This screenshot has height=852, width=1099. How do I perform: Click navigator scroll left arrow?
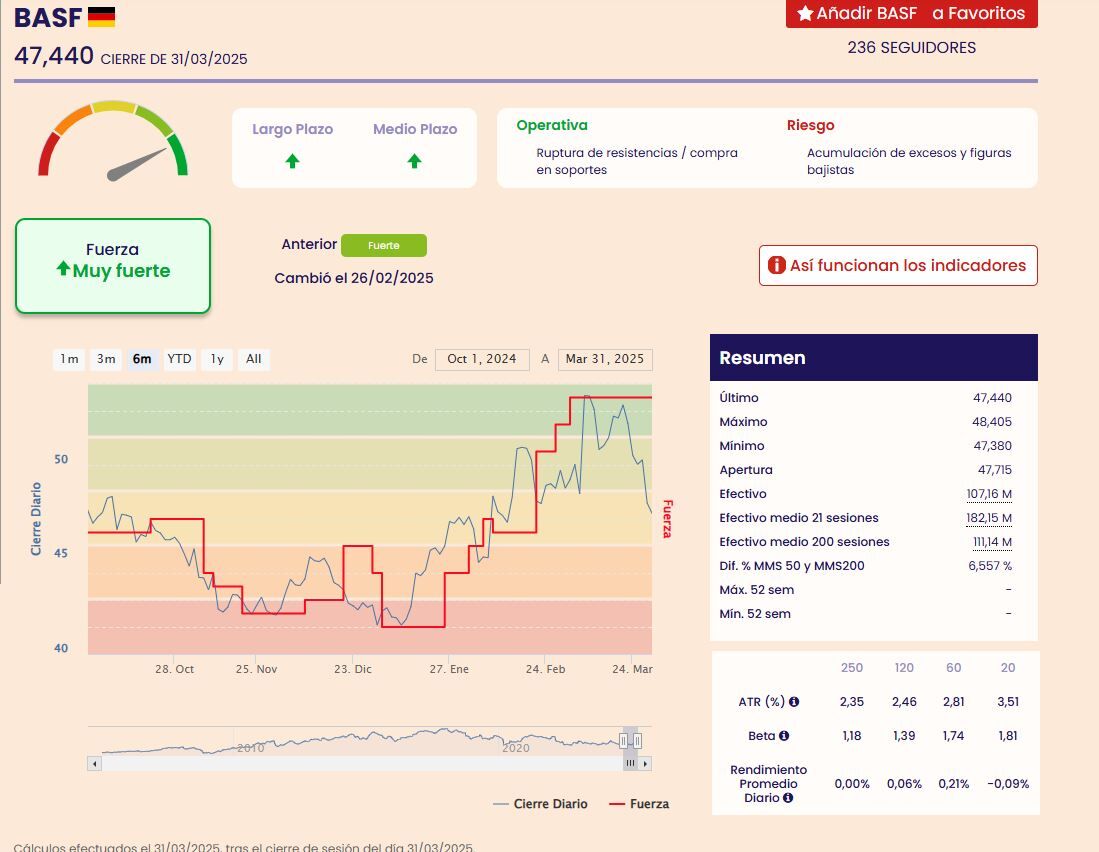point(95,763)
